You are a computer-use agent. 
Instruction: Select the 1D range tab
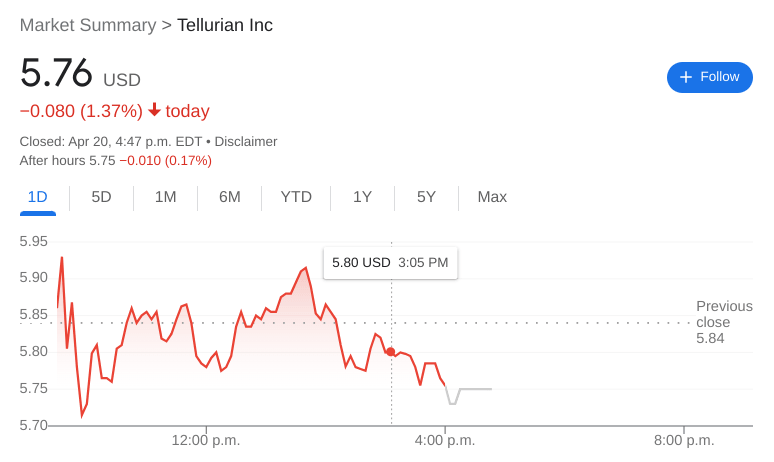coord(37,197)
